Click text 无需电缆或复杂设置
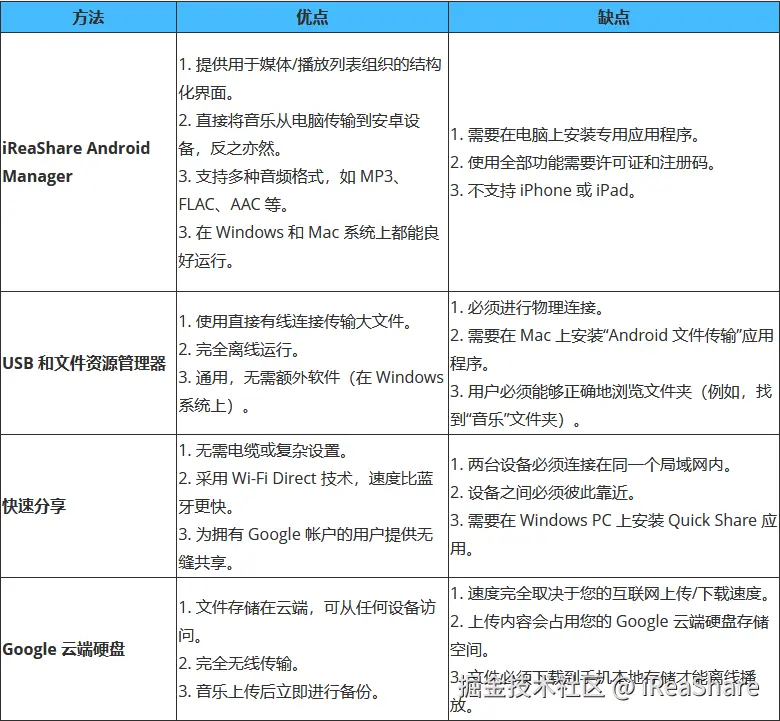The height and width of the screenshot is (721, 780). (x=264, y=451)
